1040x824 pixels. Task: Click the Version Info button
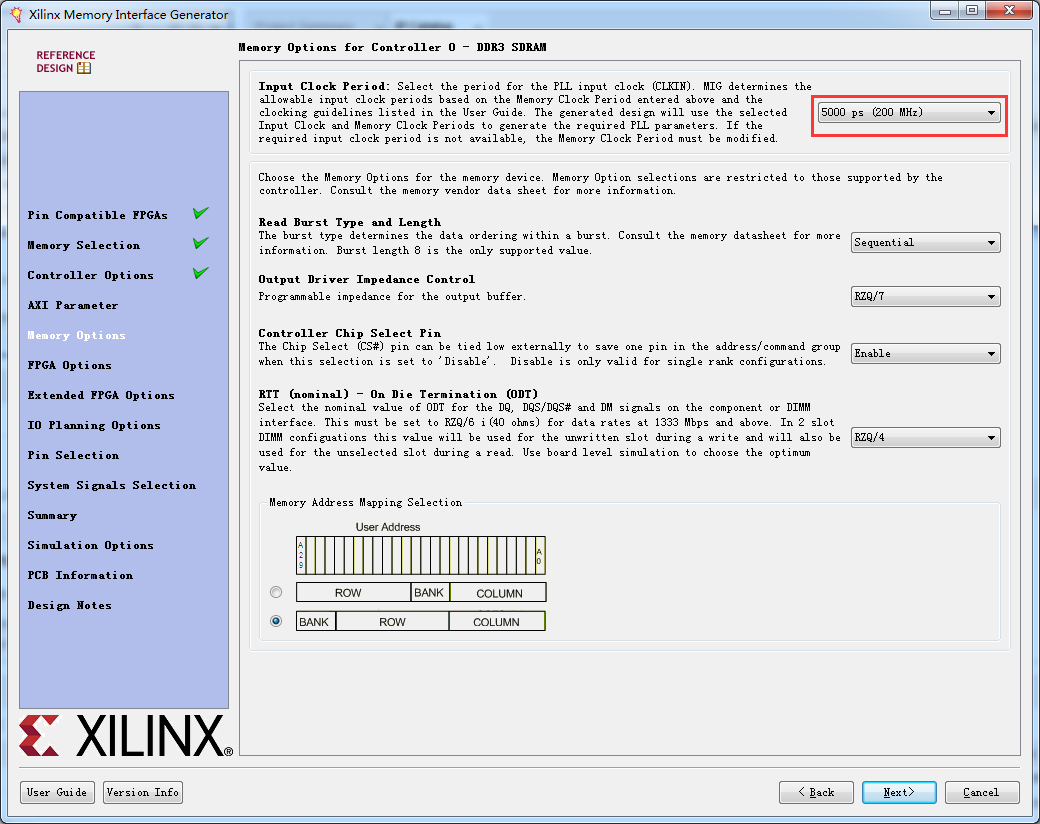pos(143,792)
